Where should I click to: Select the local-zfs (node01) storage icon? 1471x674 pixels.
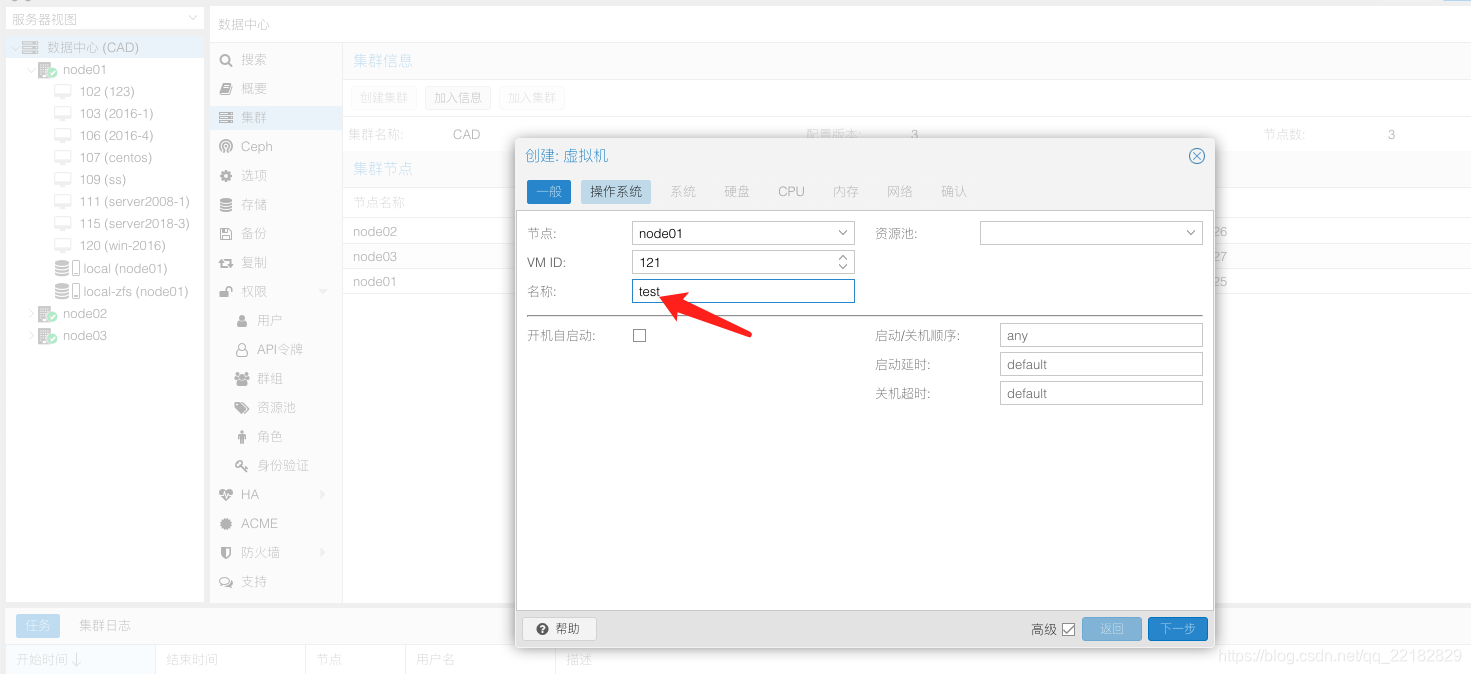click(x=67, y=292)
